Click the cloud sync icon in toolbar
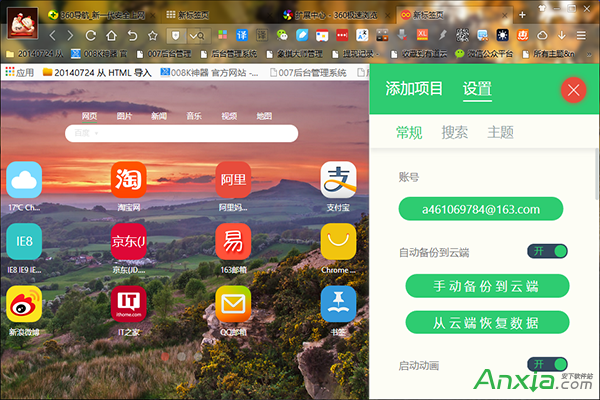 coord(542,35)
